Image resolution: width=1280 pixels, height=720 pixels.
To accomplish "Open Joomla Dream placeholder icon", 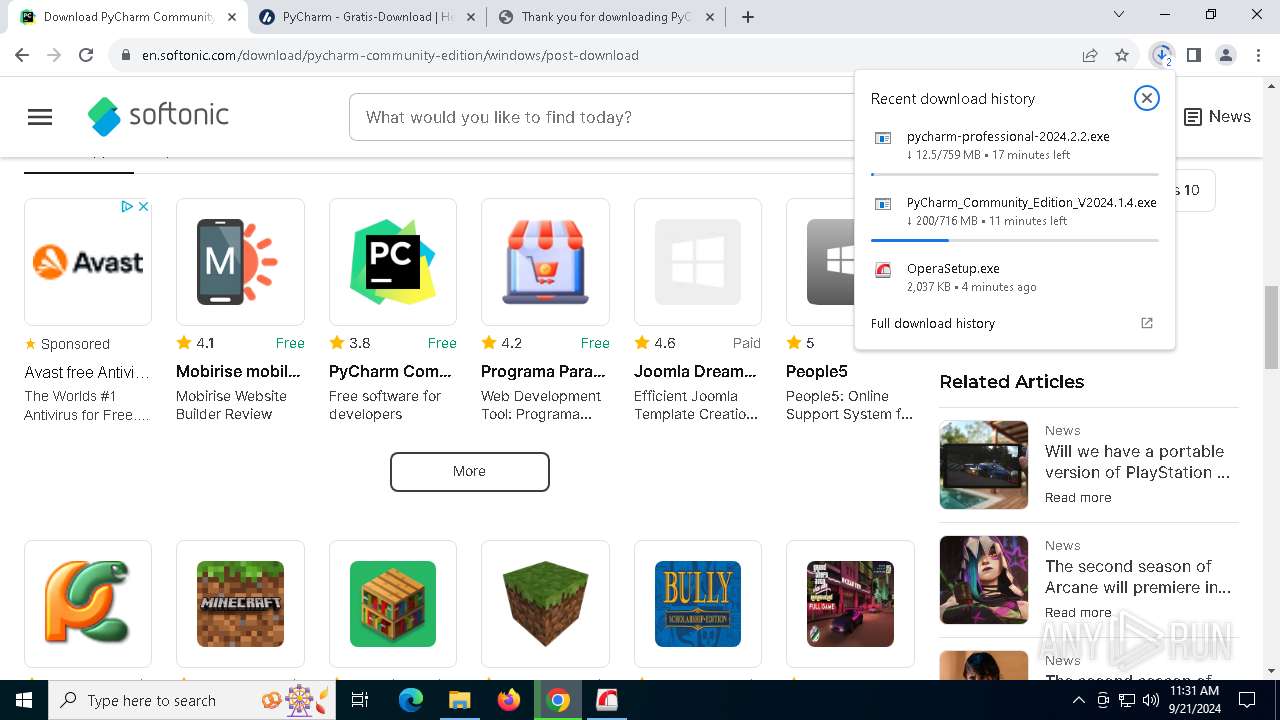I will tap(698, 262).
